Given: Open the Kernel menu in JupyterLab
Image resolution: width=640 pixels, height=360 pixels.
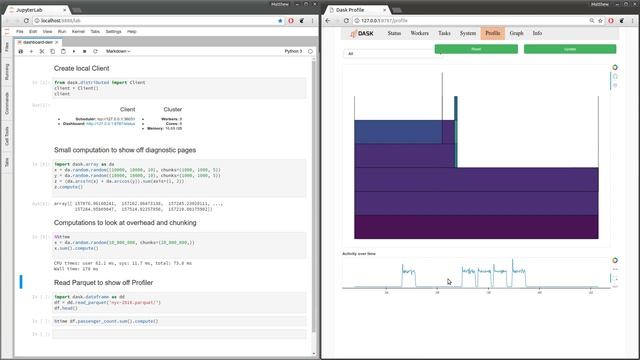Looking at the screenshot, I should 78,31.
